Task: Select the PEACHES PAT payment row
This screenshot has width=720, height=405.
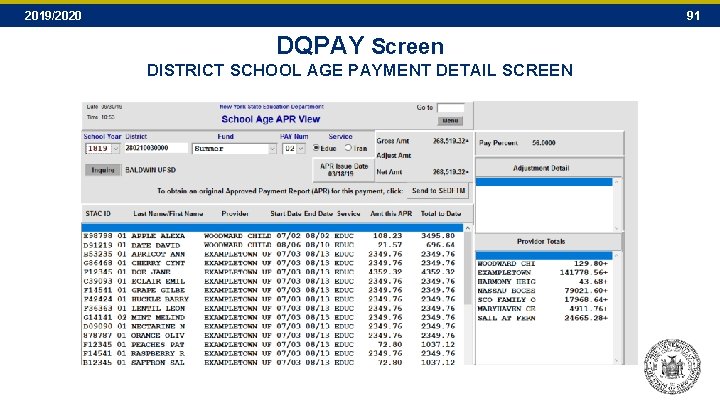Action: pyautogui.click(x=270, y=344)
